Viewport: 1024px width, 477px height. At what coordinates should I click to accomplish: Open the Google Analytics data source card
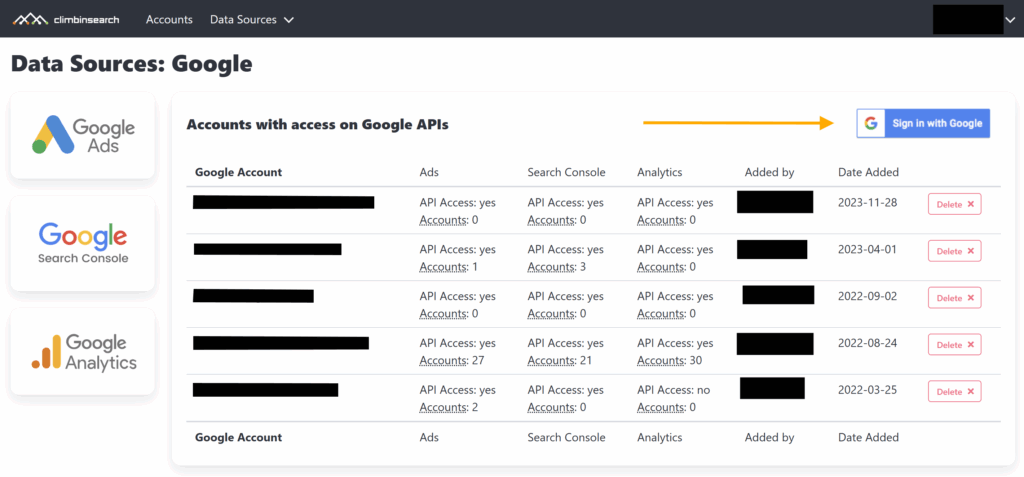click(83, 352)
